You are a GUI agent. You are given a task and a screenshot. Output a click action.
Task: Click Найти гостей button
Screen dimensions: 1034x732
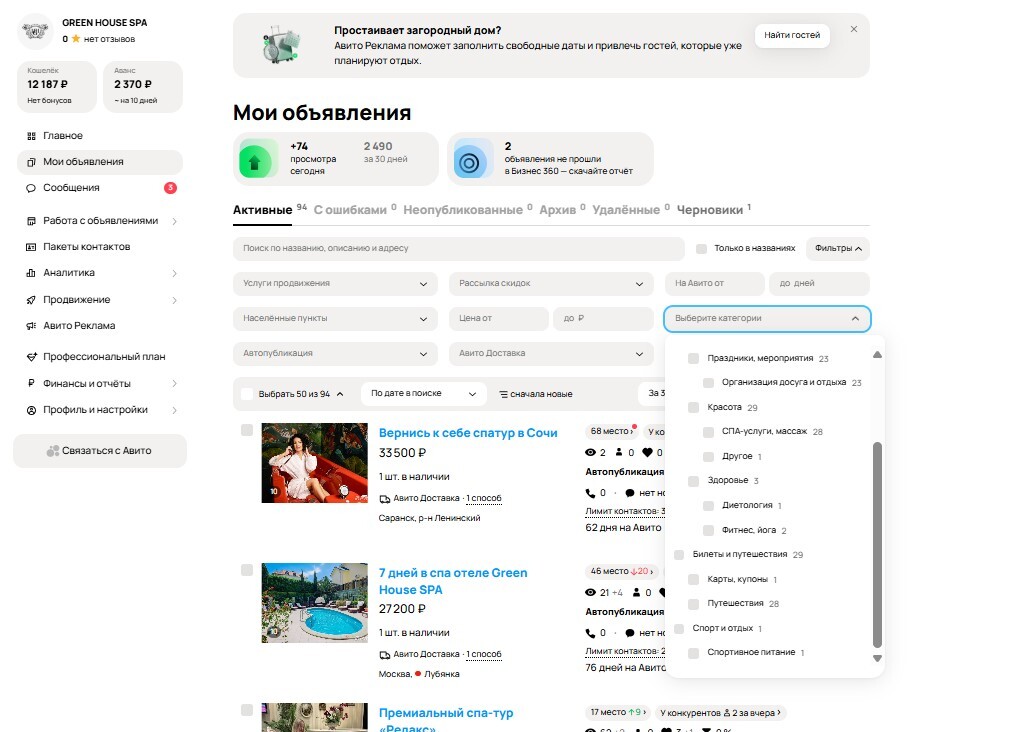pos(792,36)
